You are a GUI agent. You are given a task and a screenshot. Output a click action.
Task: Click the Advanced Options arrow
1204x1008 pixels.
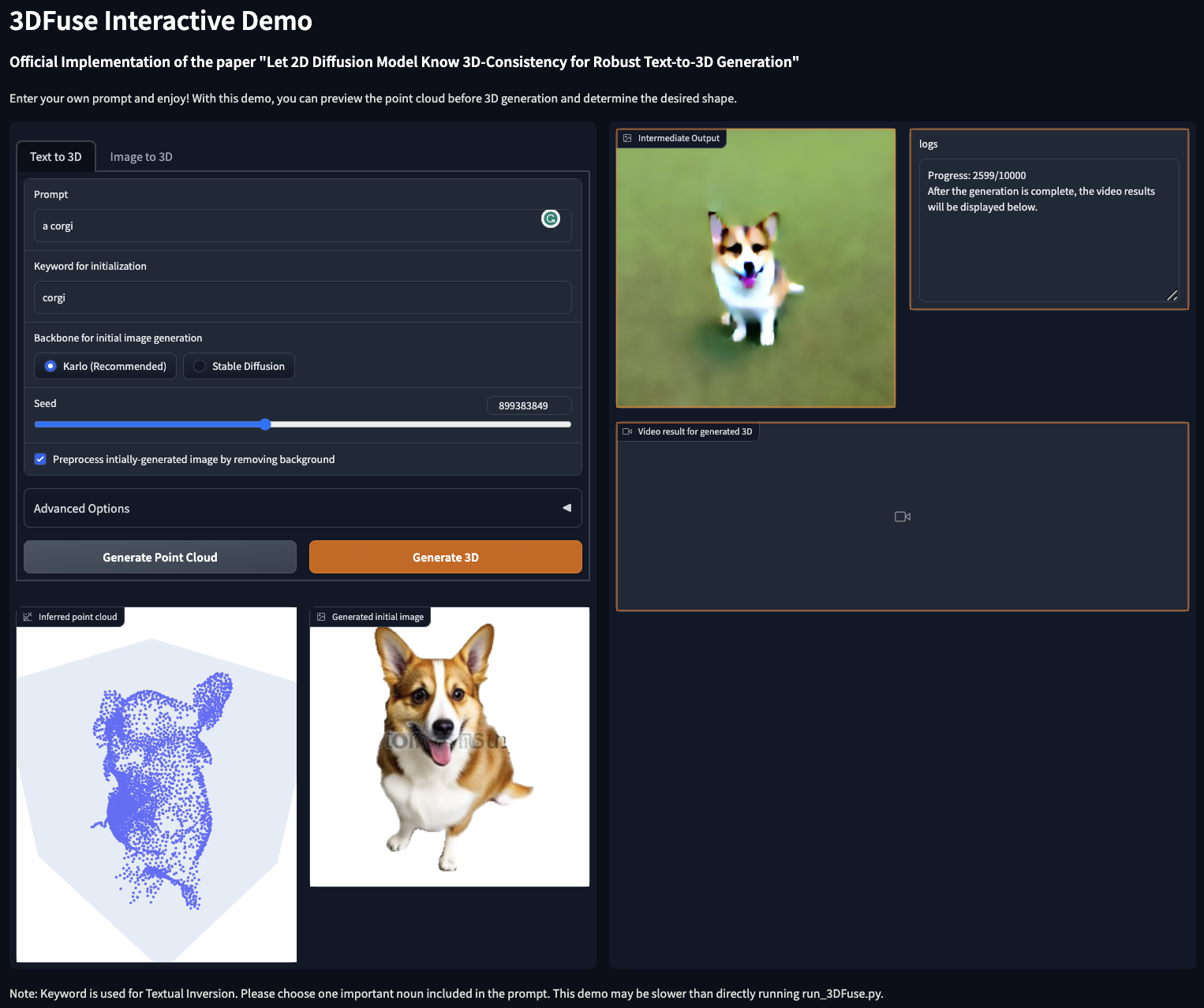[x=566, y=508]
